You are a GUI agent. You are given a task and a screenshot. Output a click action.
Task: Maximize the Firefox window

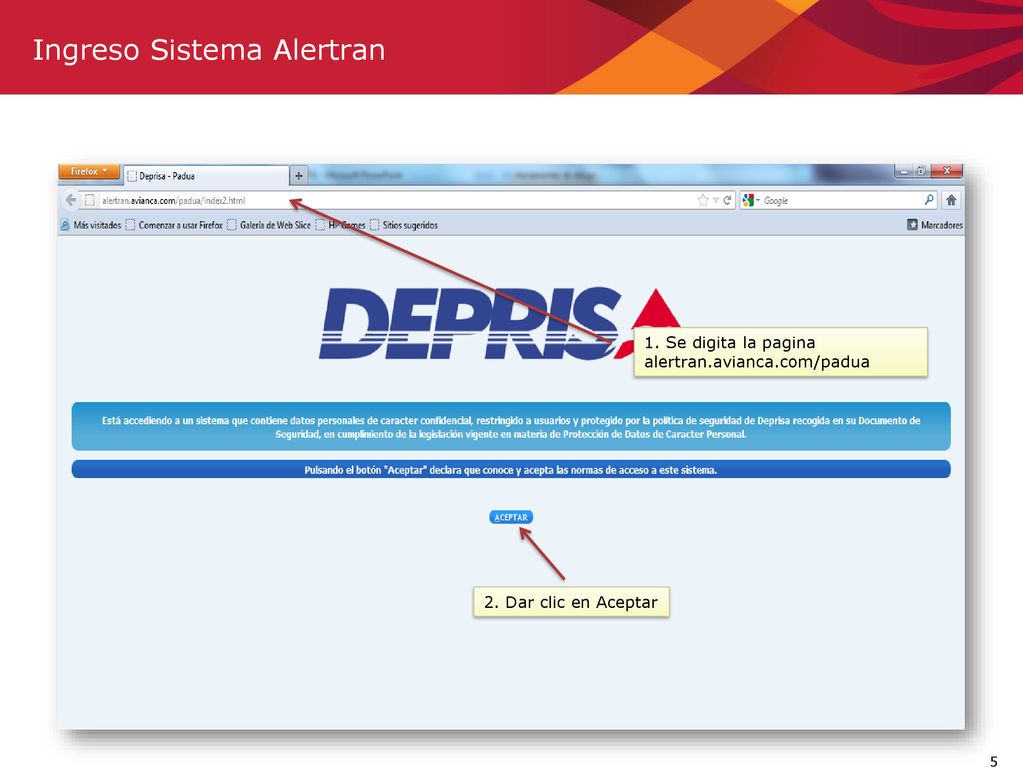coord(921,171)
